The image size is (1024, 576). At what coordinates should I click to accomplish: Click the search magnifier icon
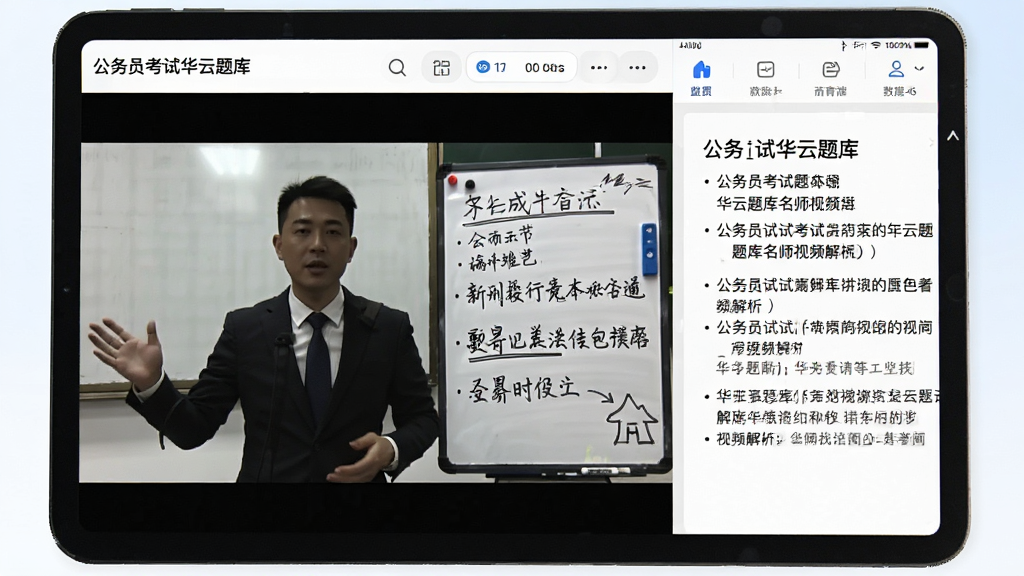[397, 67]
